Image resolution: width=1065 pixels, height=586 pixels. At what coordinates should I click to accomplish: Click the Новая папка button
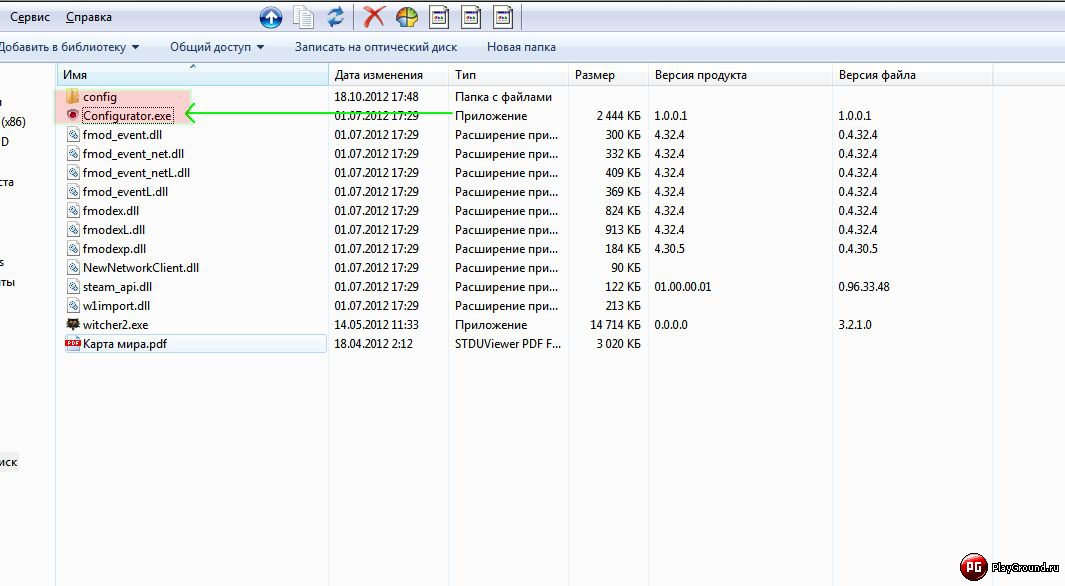(x=521, y=47)
